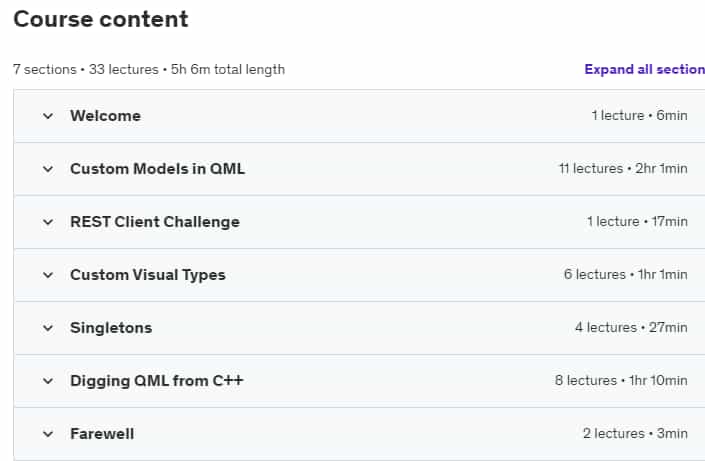Click the '8 lectures • 1hr 10min' label
This screenshot has height=461, width=705.
coord(621,380)
